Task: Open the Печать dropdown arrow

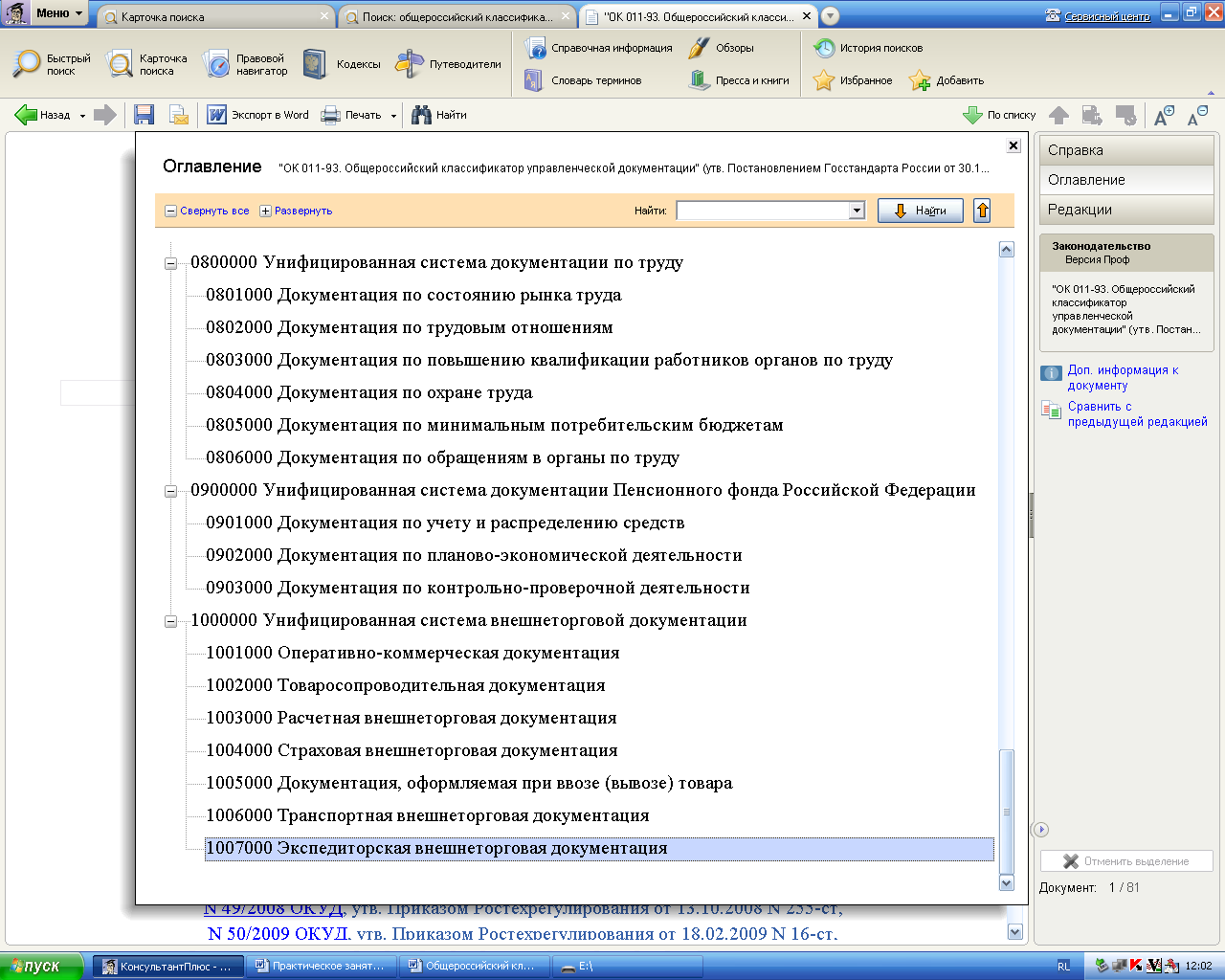Action: 393,116
